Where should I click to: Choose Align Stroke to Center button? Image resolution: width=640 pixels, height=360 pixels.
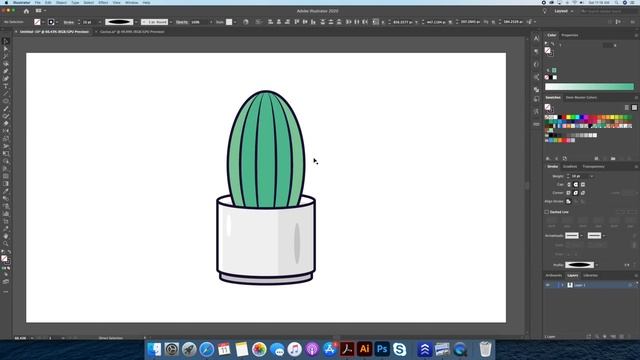[x=569, y=201]
